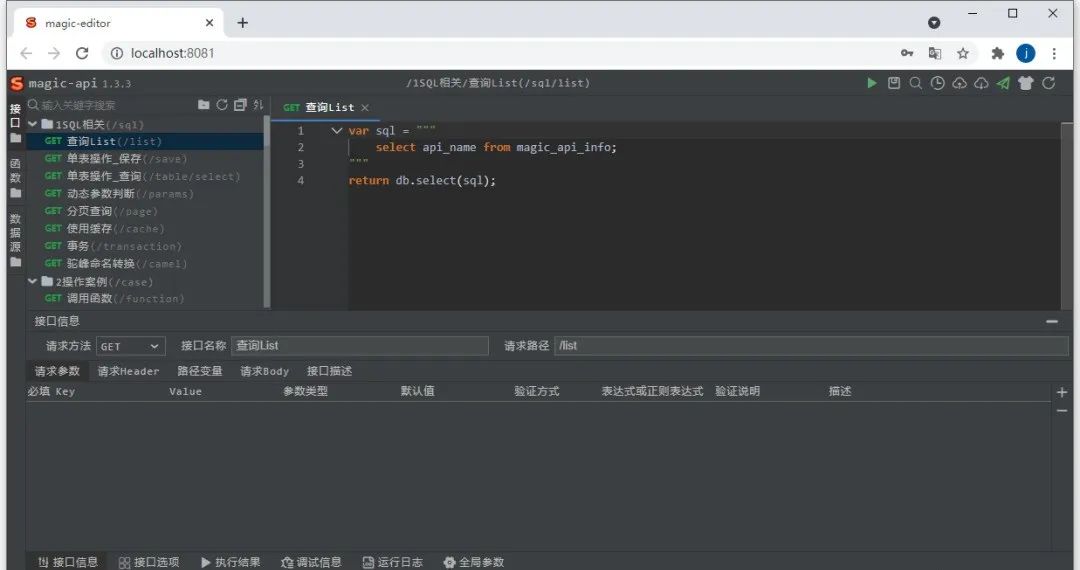Open the 调试信息 bottom tab
The width and height of the screenshot is (1080, 570).
coord(311,562)
